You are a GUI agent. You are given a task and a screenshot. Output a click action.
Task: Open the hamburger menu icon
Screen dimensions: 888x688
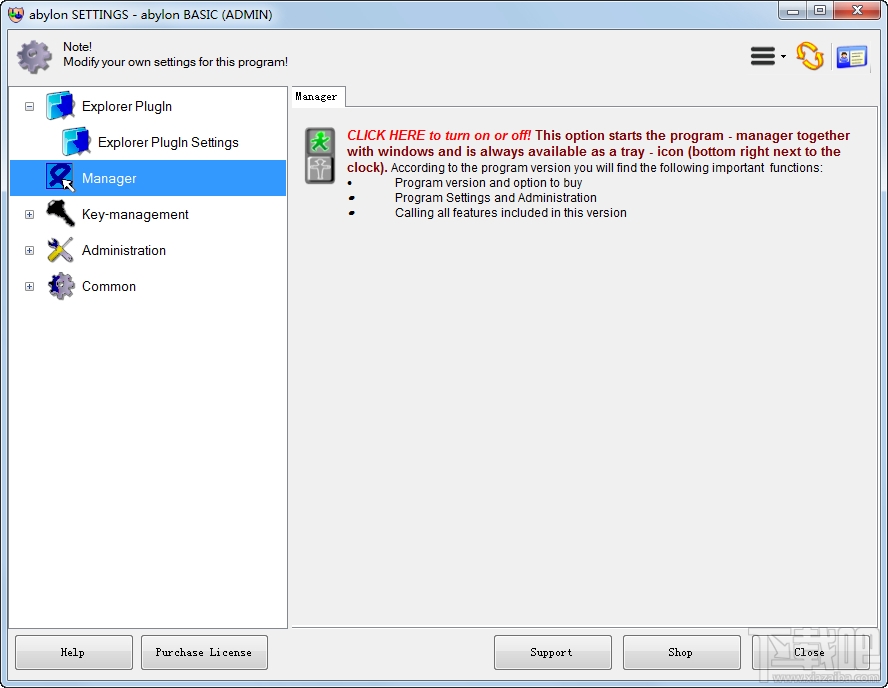pyautogui.click(x=764, y=57)
